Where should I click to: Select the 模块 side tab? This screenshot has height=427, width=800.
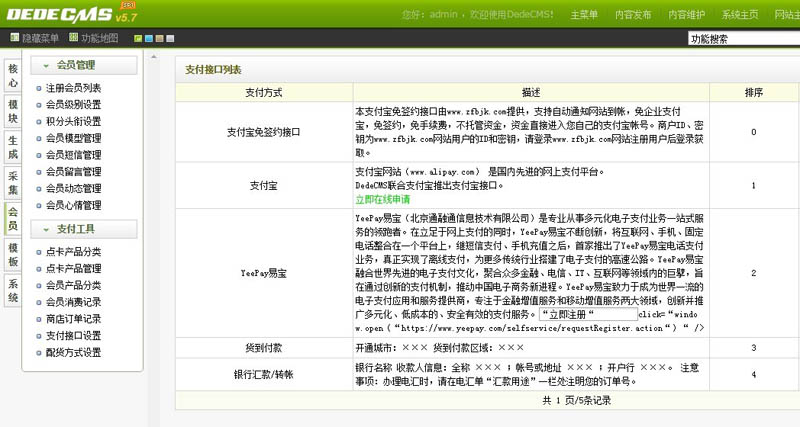click(13, 111)
